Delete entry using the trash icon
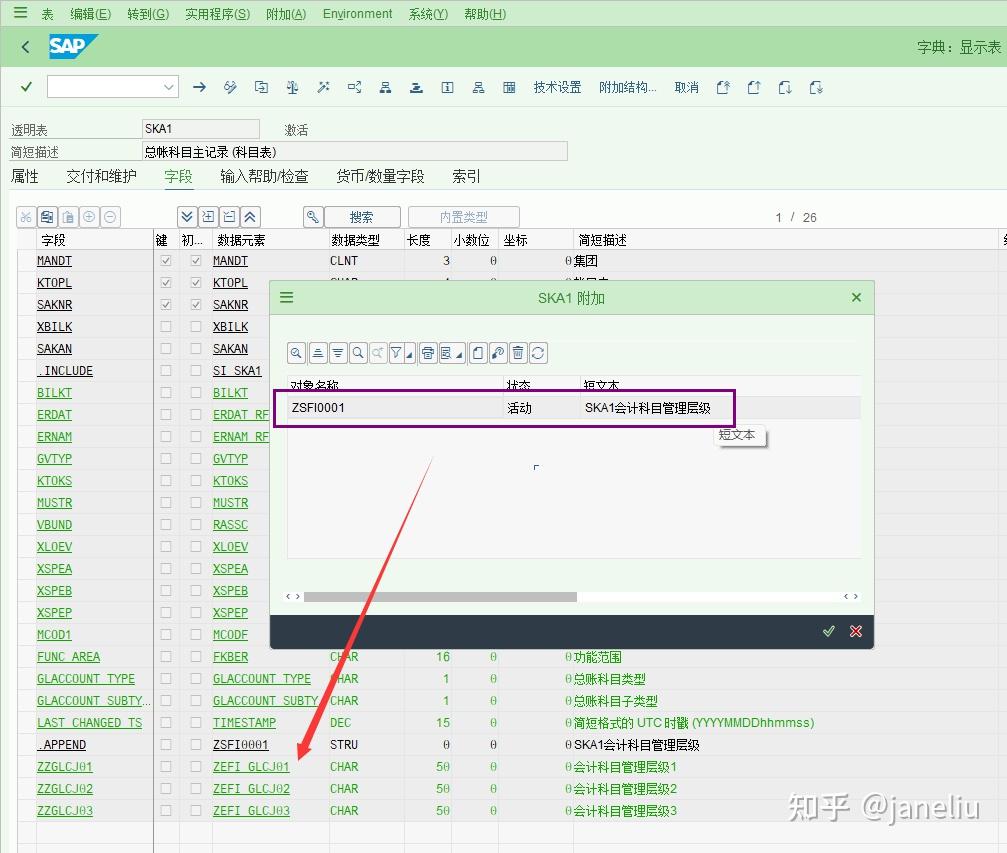1007x853 pixels. click(518, 353)
